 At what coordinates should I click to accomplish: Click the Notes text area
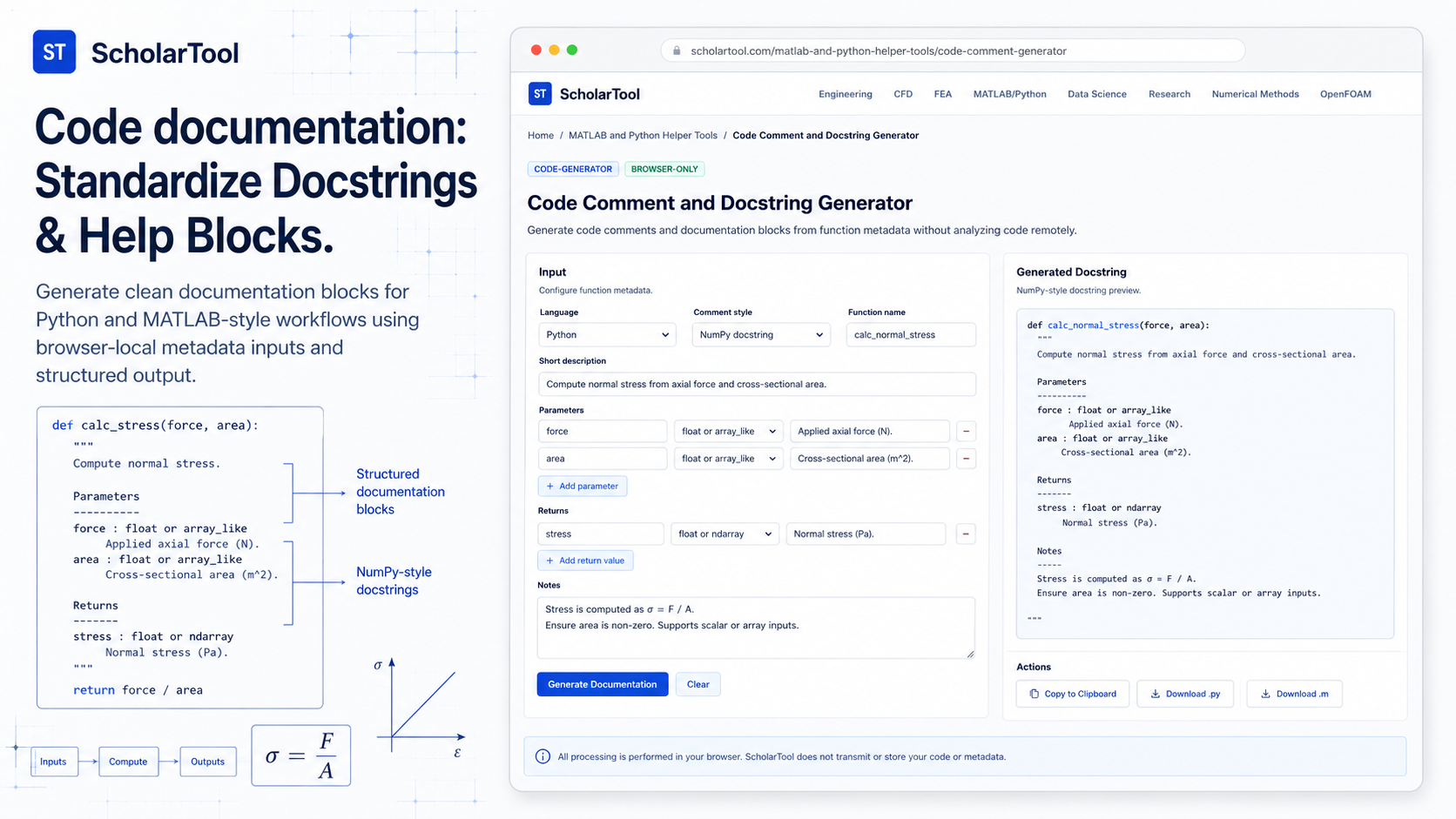click(756, 628)
